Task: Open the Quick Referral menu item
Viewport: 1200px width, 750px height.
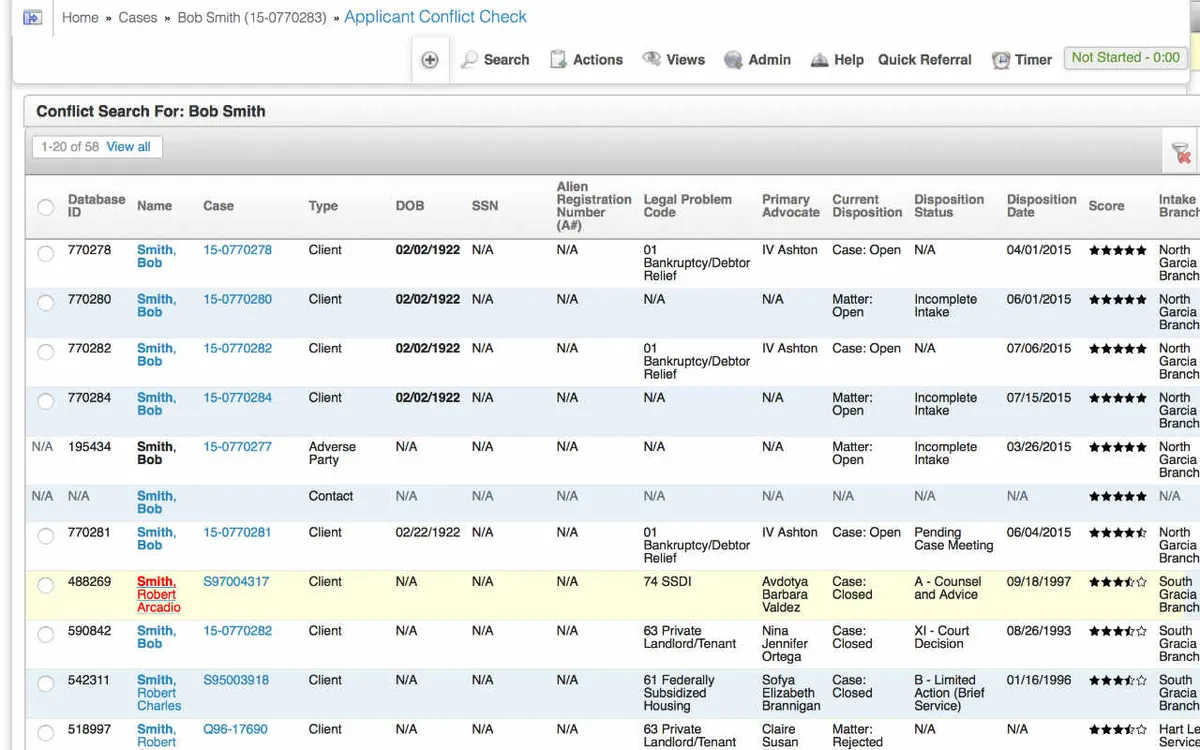Action: coord(925,60)
